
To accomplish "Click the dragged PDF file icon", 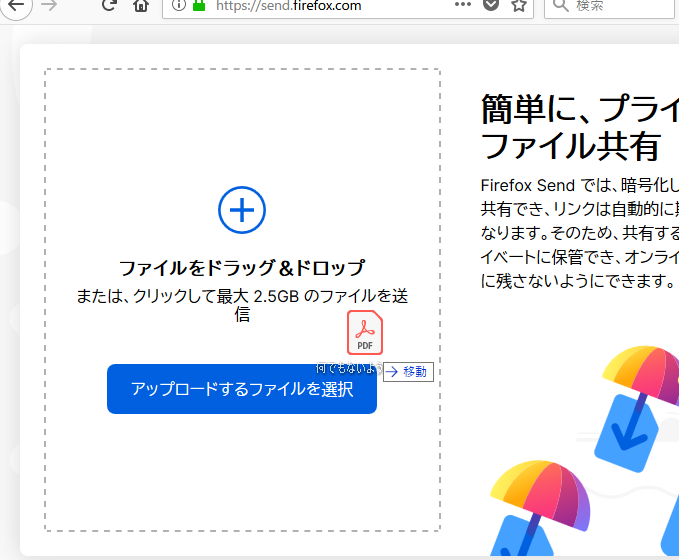I will click(x=365, y=332).
